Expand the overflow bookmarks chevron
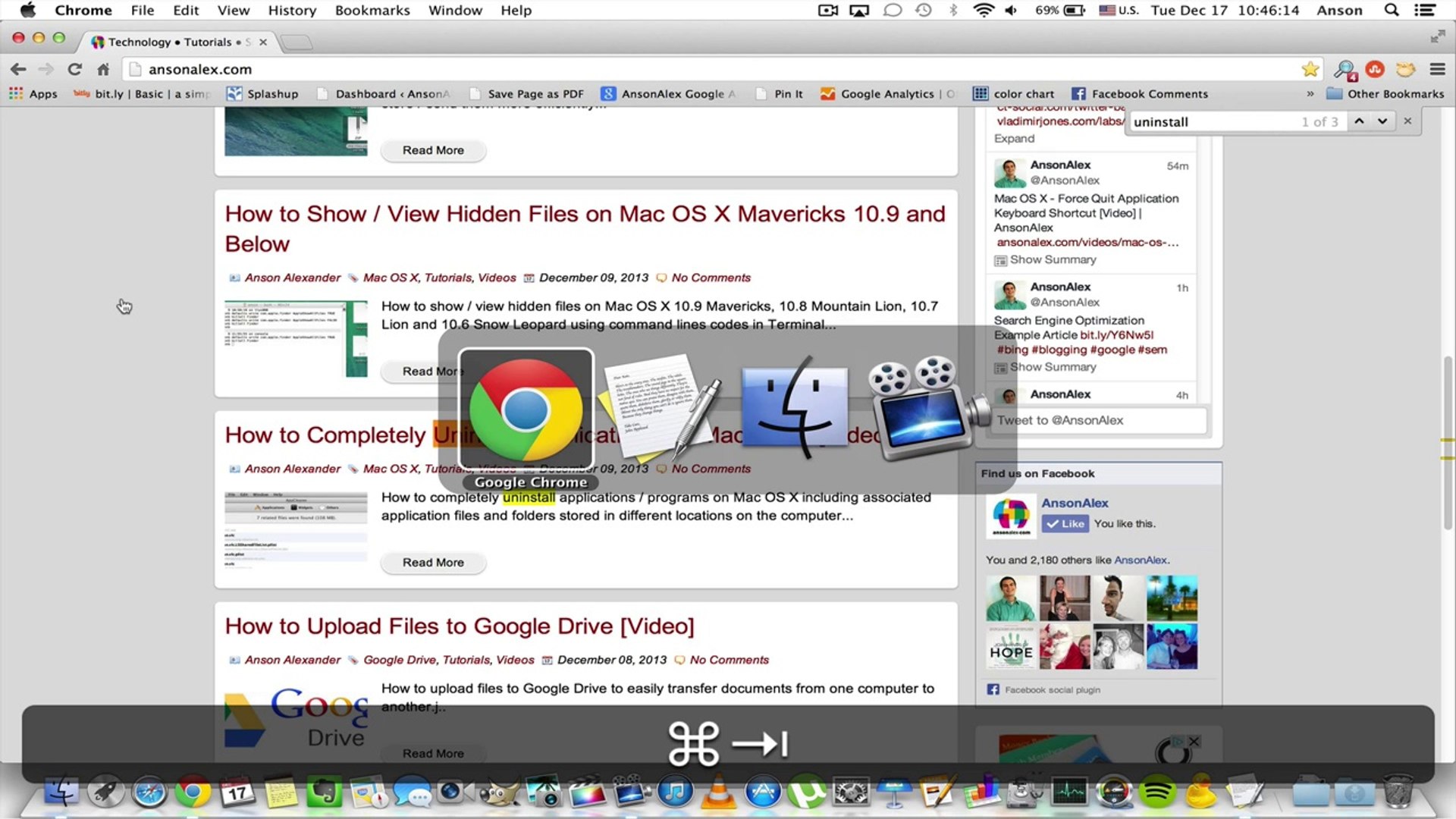 point(1310,94)
